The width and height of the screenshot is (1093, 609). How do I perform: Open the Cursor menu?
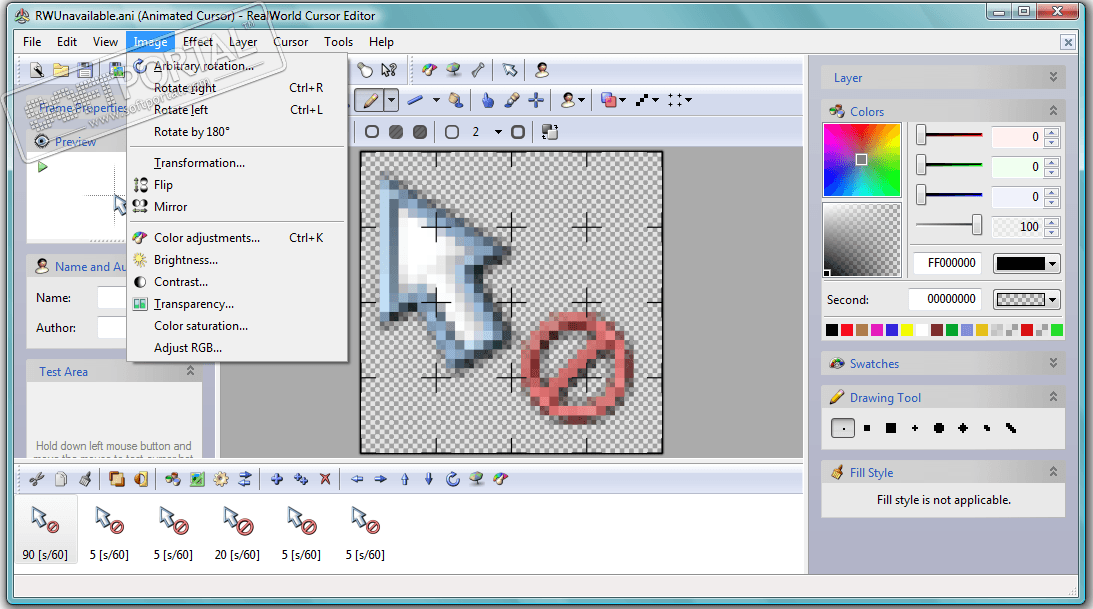click(290, 42)
